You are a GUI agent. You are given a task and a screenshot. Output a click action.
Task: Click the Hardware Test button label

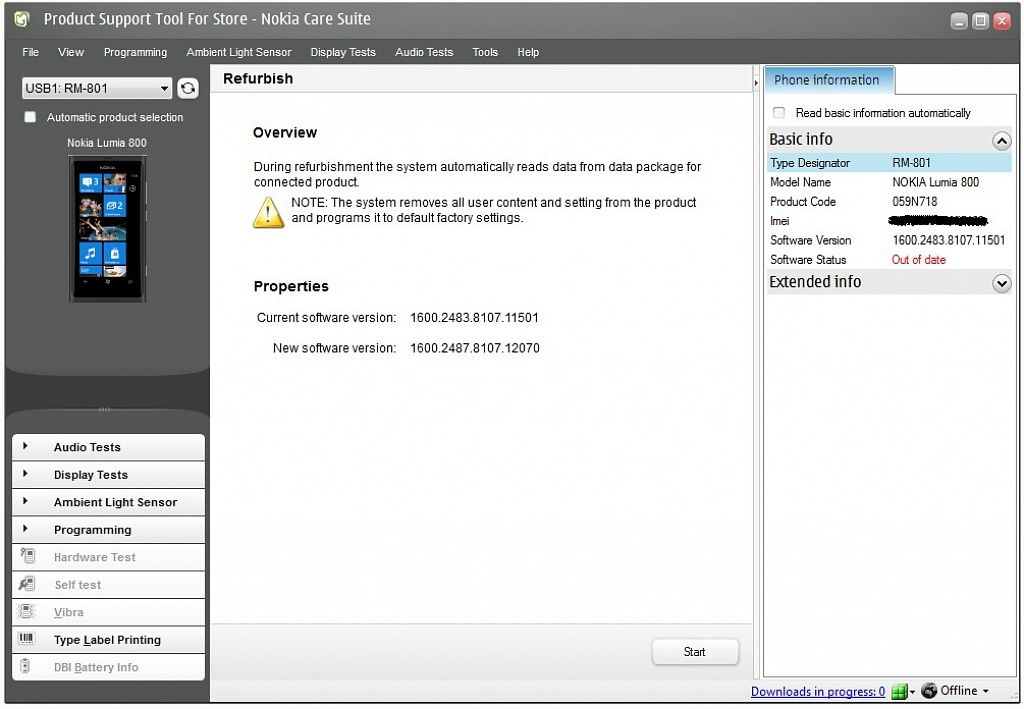click(x=95, y=557)
